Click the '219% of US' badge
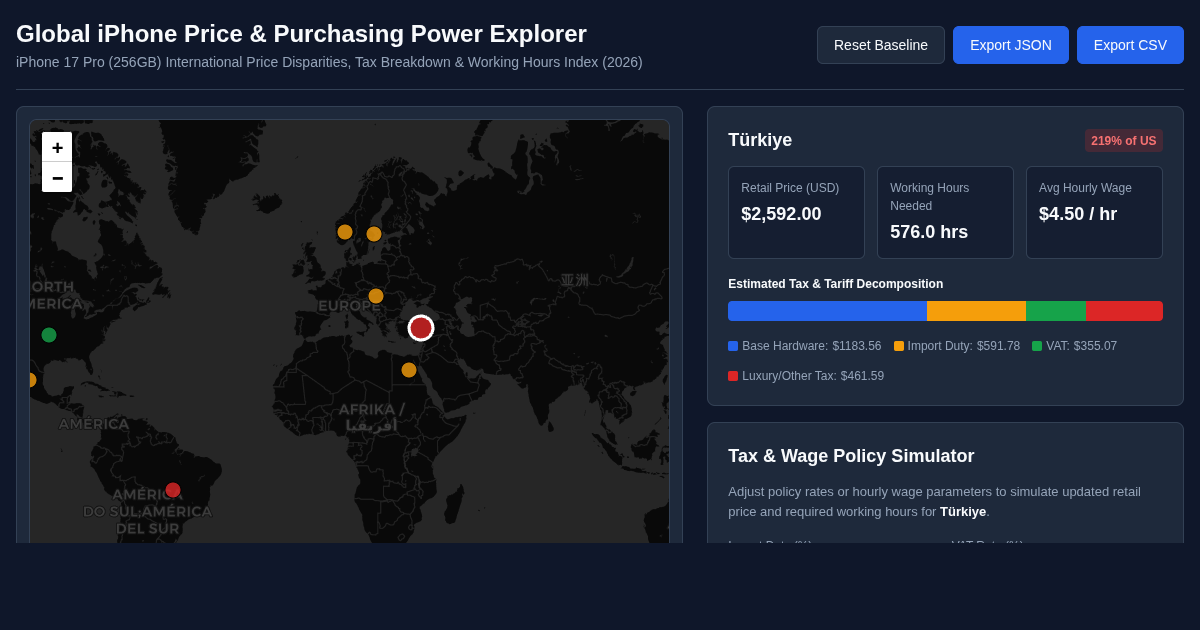1200x630 pixels. pyautogui.click(x=1124, y=141)
